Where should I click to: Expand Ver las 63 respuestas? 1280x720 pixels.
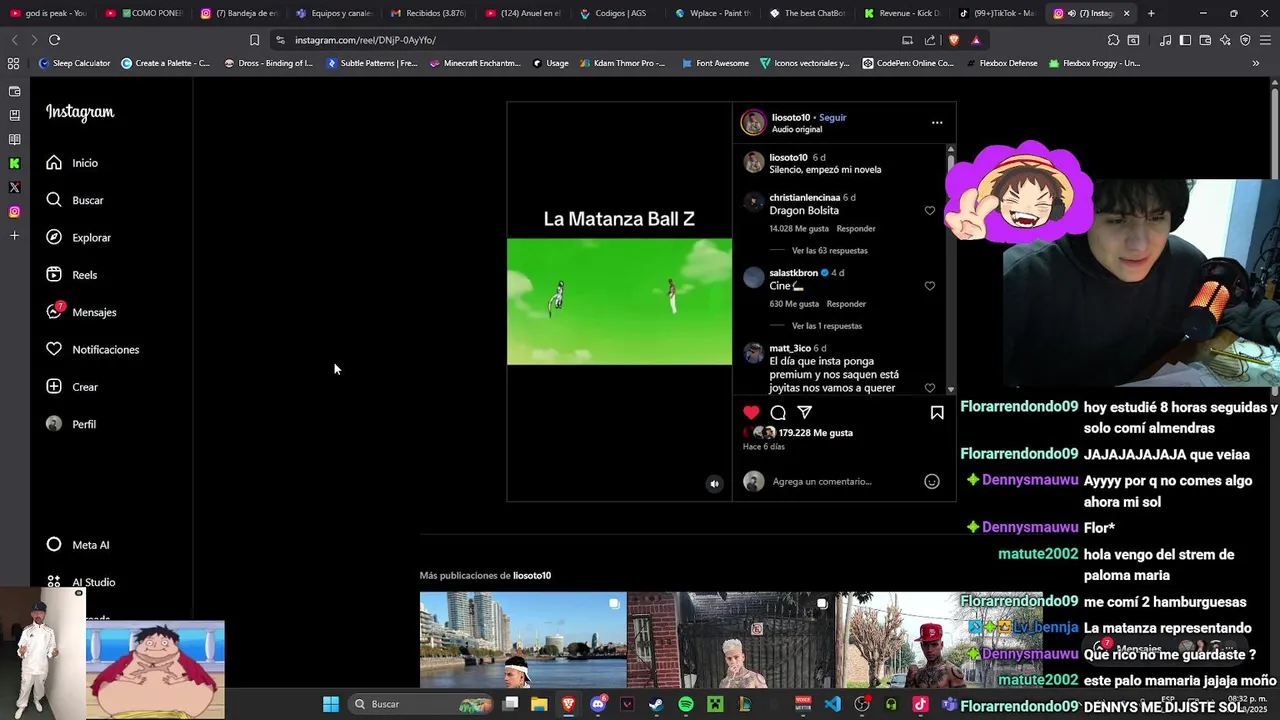coord(830,251)
